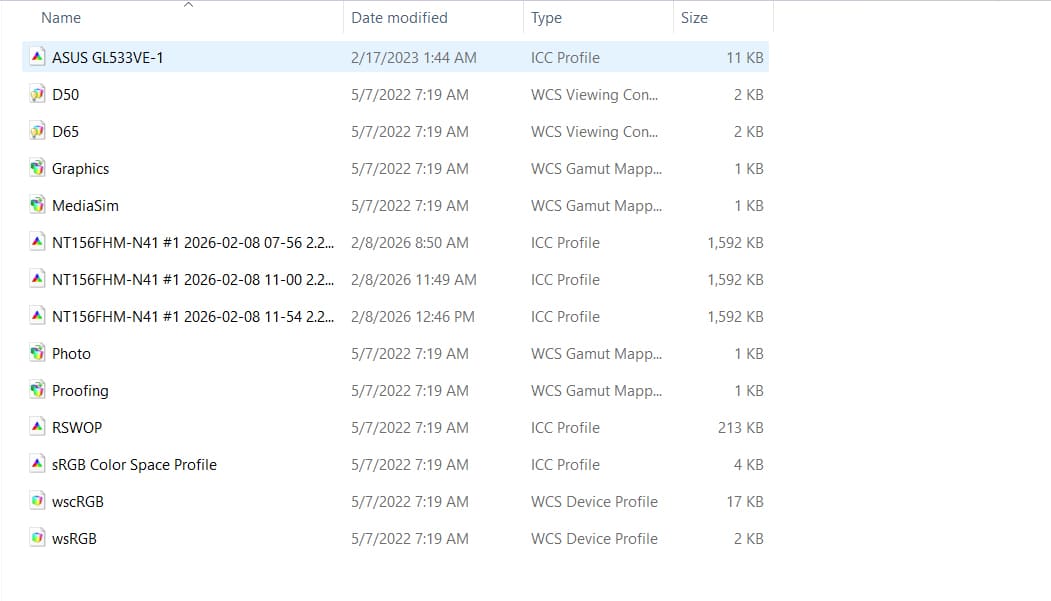Click the 1,592 KB size for 07-56 profile
Viewport: 1051px width, 601px height.
tap(735, 243)
